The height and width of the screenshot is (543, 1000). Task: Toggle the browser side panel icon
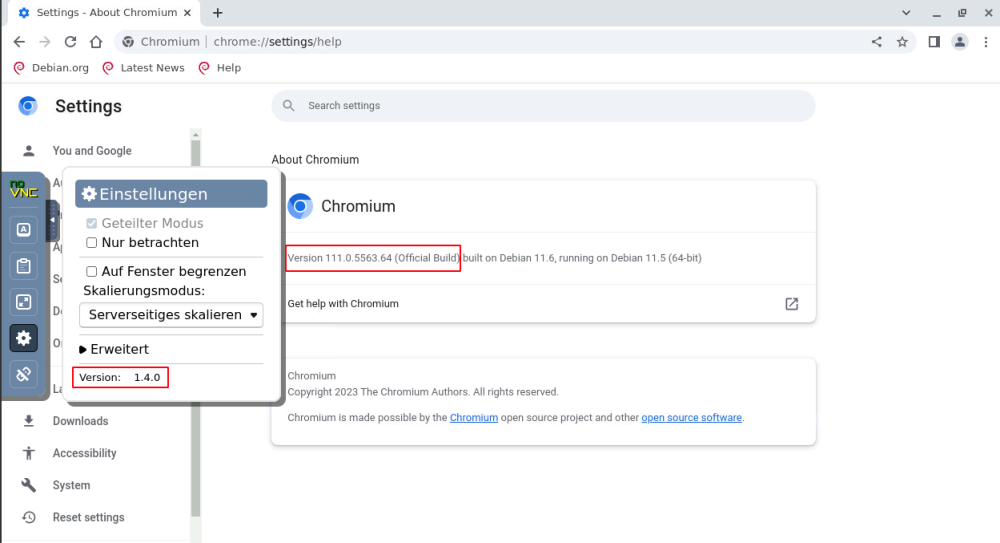pyautogui.click(x=934, y=41)
